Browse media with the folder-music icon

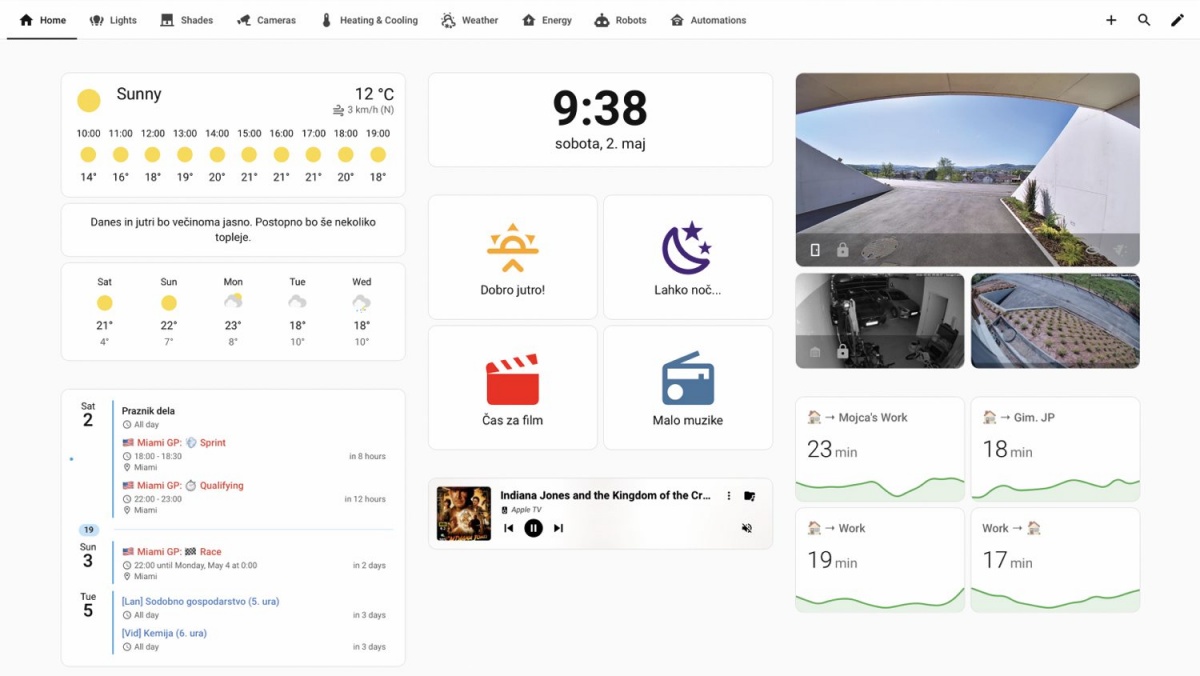tap(749, 496)
